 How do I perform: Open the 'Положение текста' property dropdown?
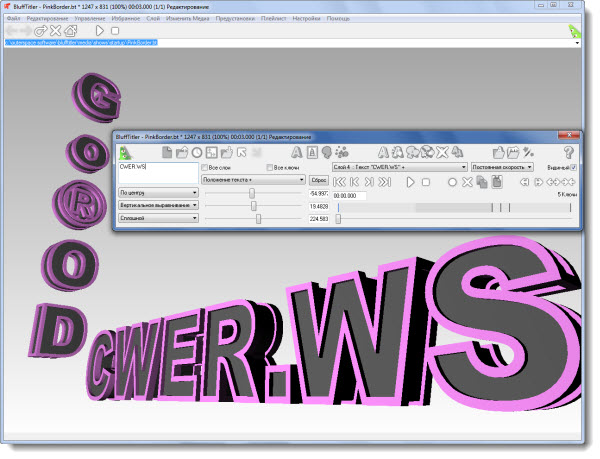(x=253, y=181)
